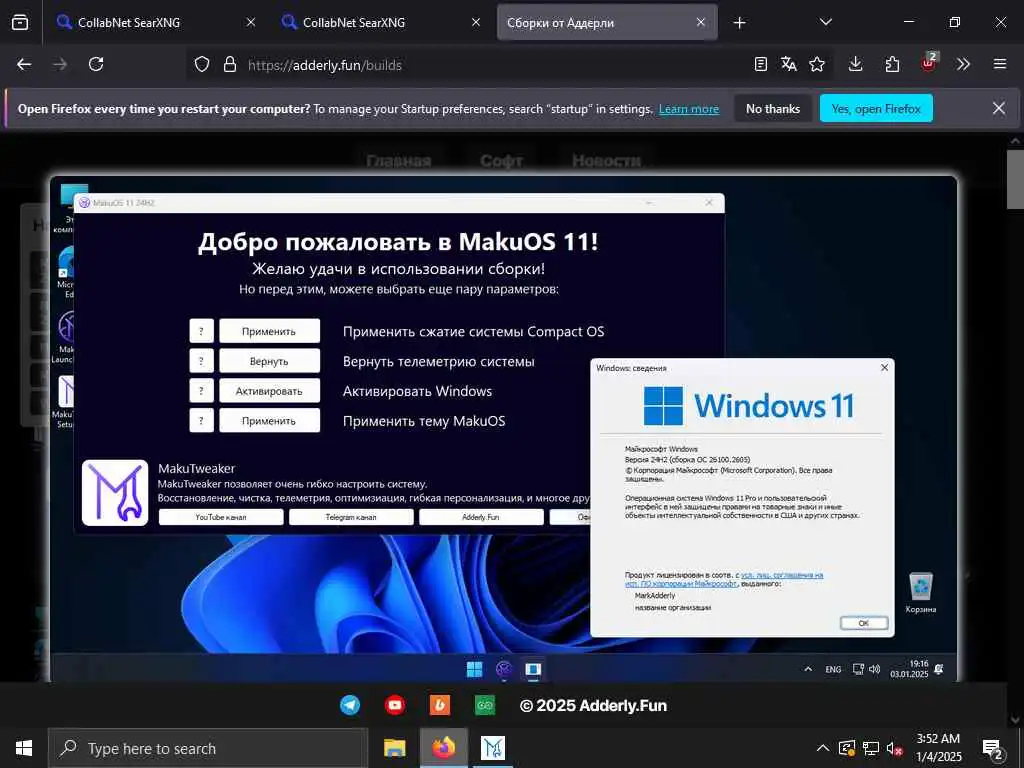Open the Новости page menu item
Screen dimensions: 1024x768
[x=606, y=161]
